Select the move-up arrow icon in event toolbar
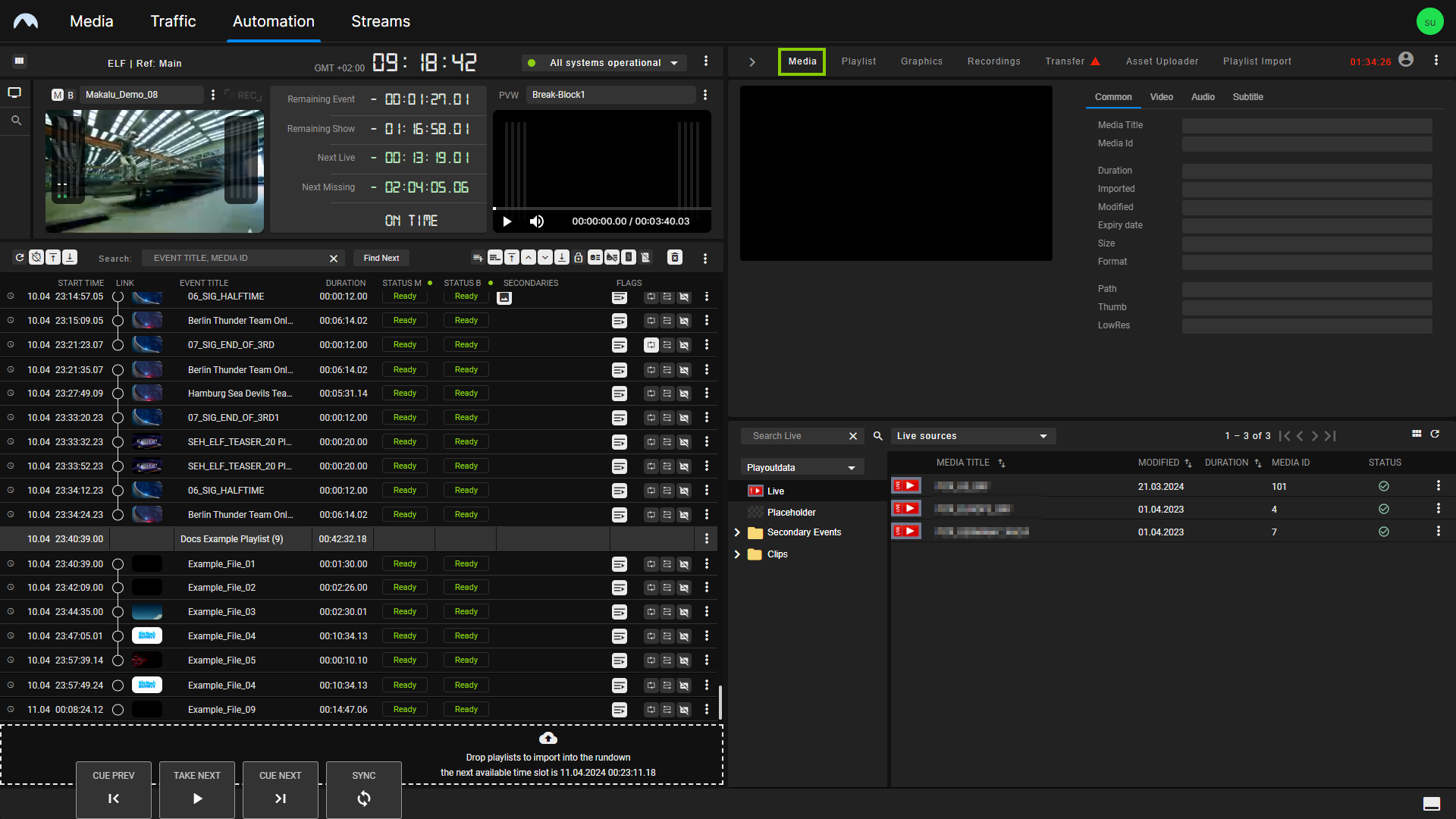Screen dimensions: 1456x819 tap(528, 257)
